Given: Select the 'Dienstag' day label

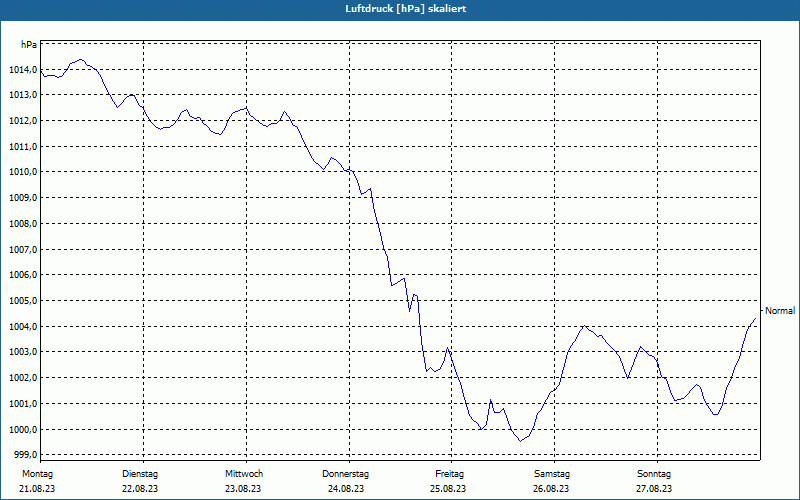Looking at the screenshot, I should click(140, 474).
